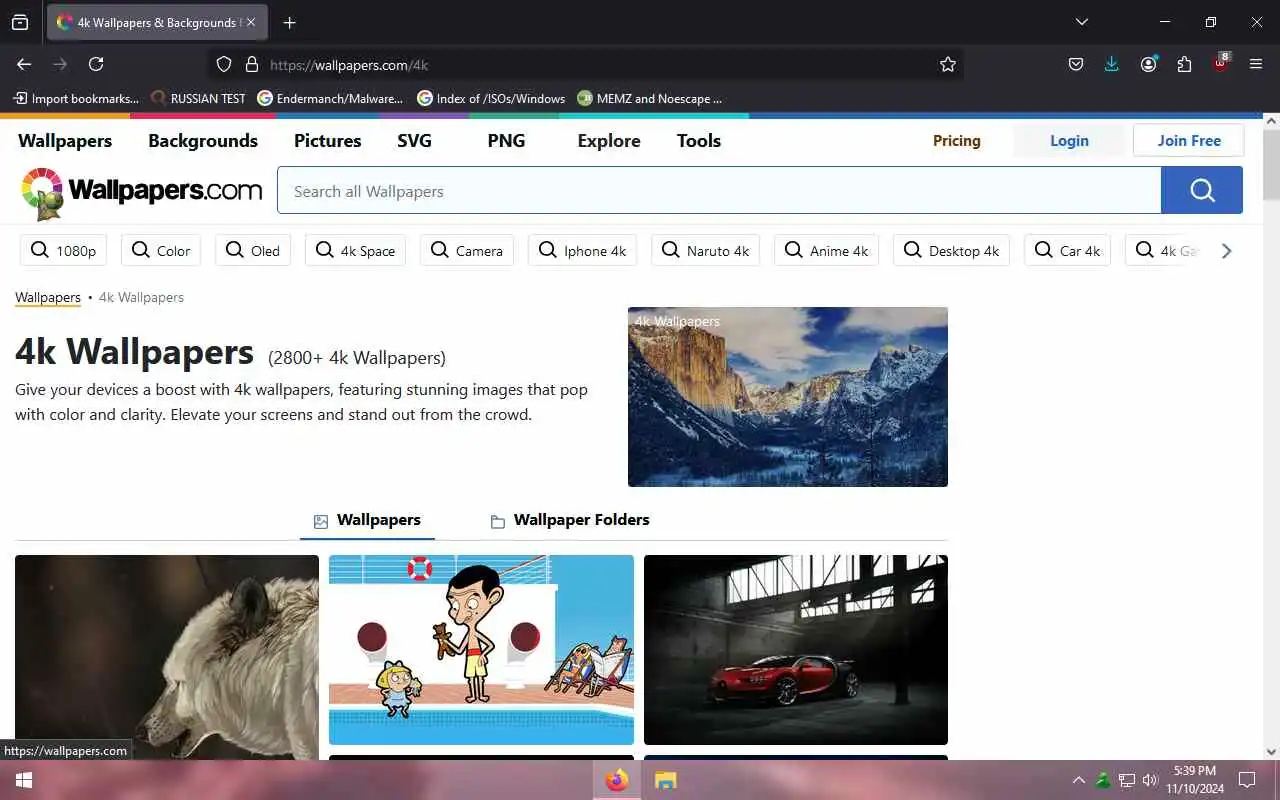Screen dimensions: 1280x800
Task: Select the Oled search tag
Action: (x=253, y=250)
